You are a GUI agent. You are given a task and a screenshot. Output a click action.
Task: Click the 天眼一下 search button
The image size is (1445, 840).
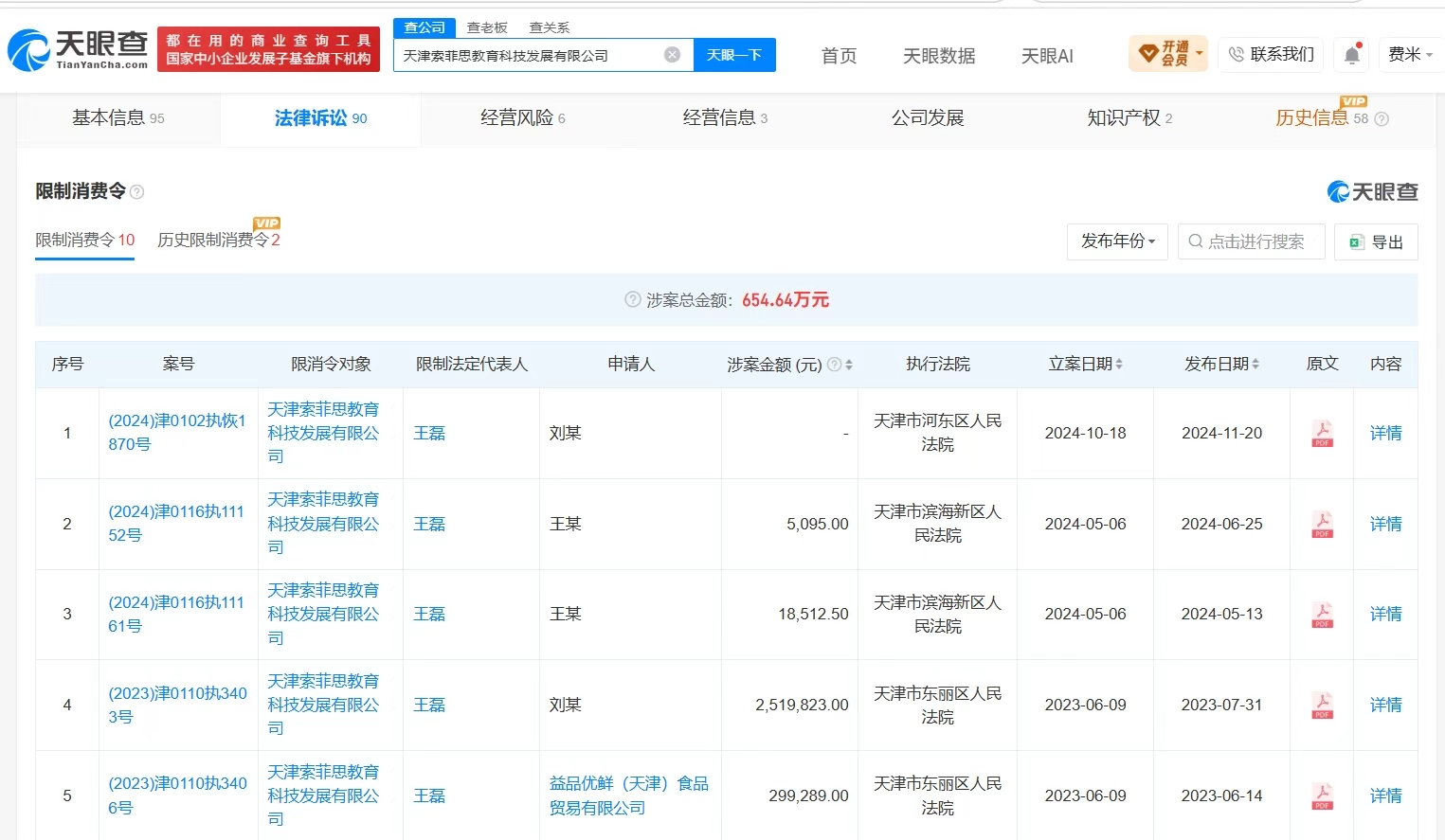pyautogui.click(x=734, y=55)
